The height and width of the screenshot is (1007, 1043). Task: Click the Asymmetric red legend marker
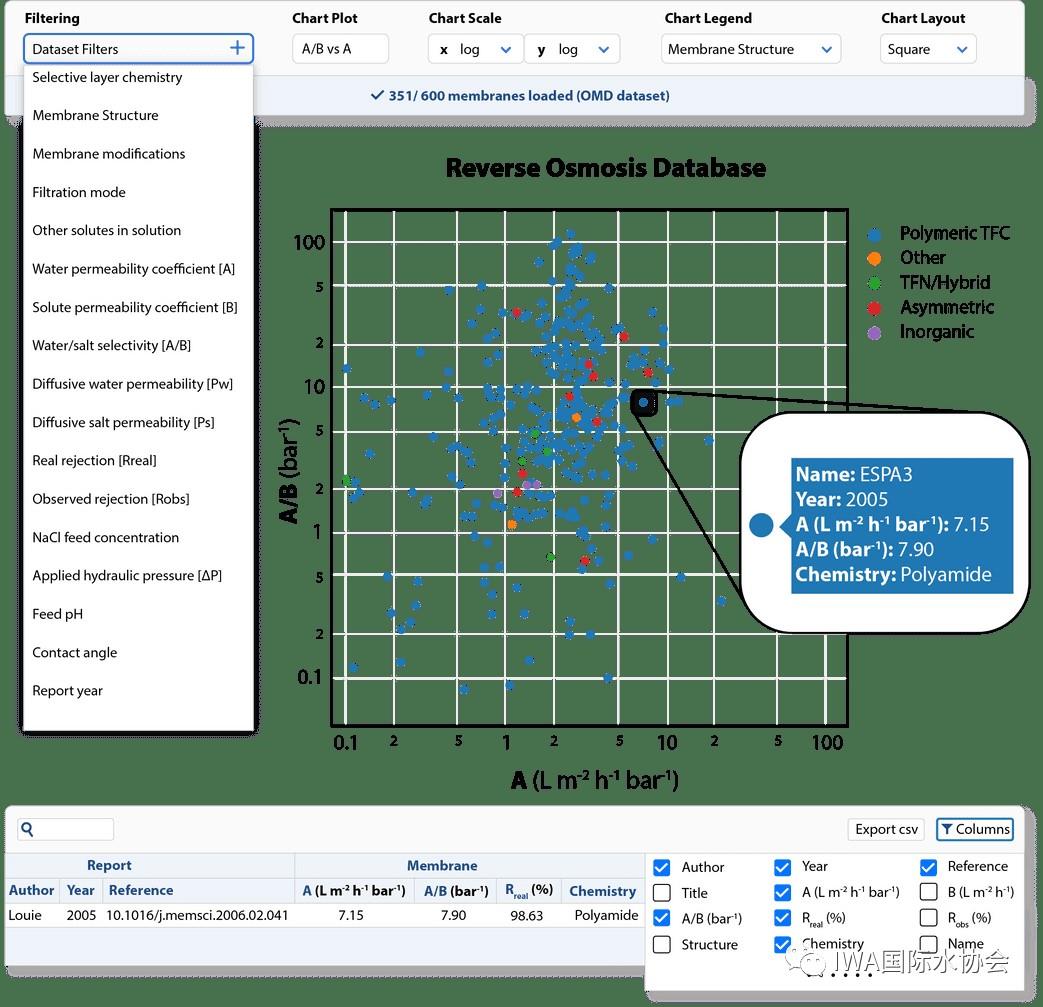click(876, 308)
